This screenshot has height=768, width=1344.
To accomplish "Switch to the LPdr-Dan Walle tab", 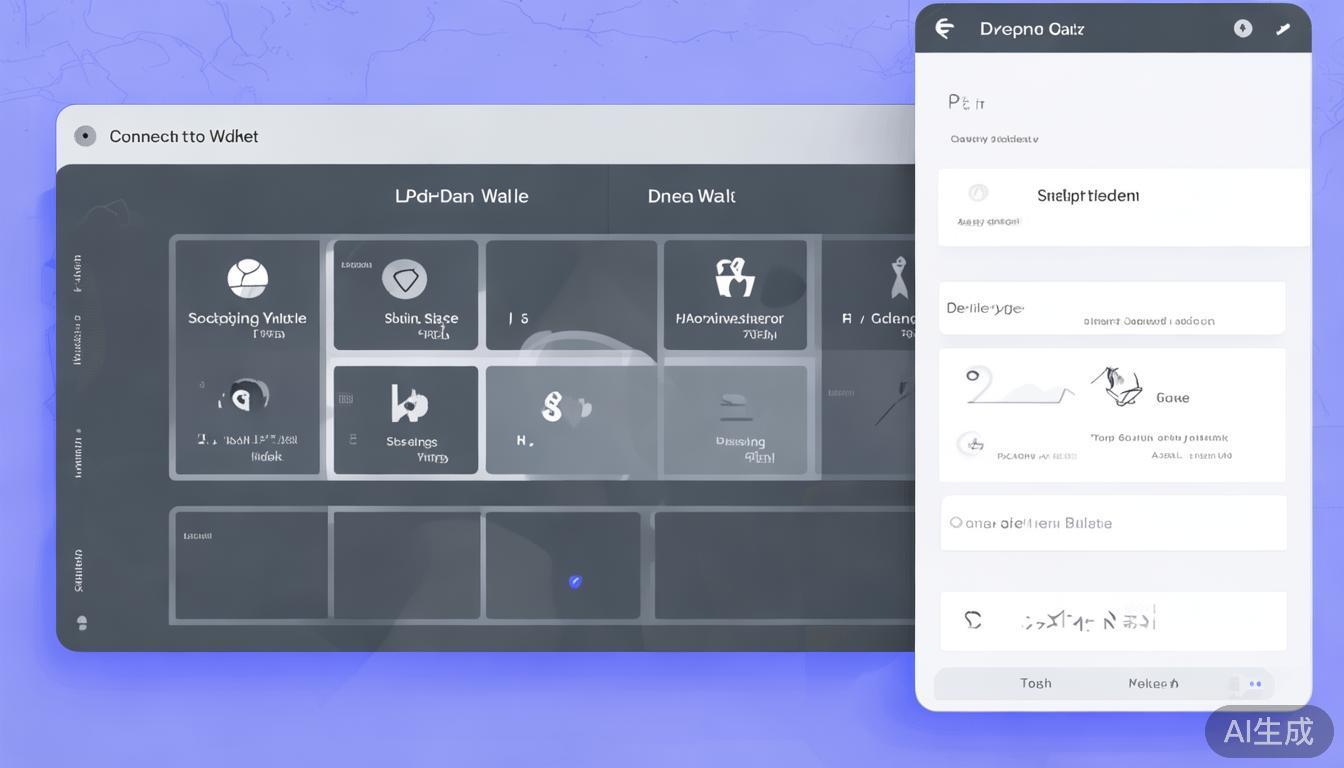I will pos(461,196).
